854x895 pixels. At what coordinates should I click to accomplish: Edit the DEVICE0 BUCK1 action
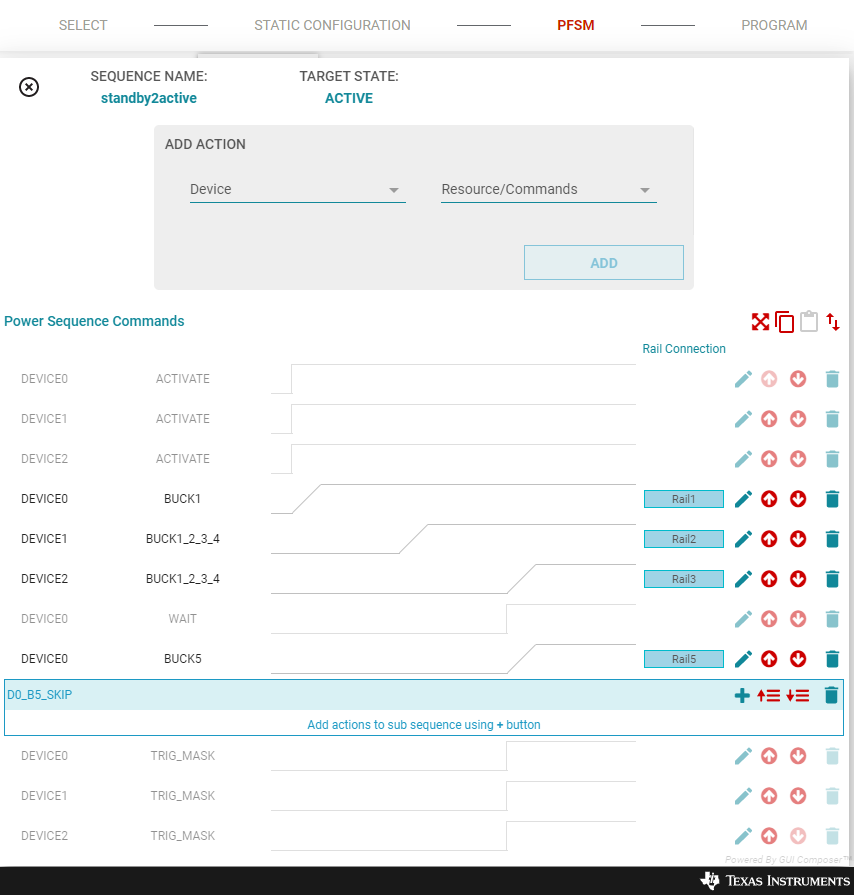pyautogui.click(x=743, y=499)
